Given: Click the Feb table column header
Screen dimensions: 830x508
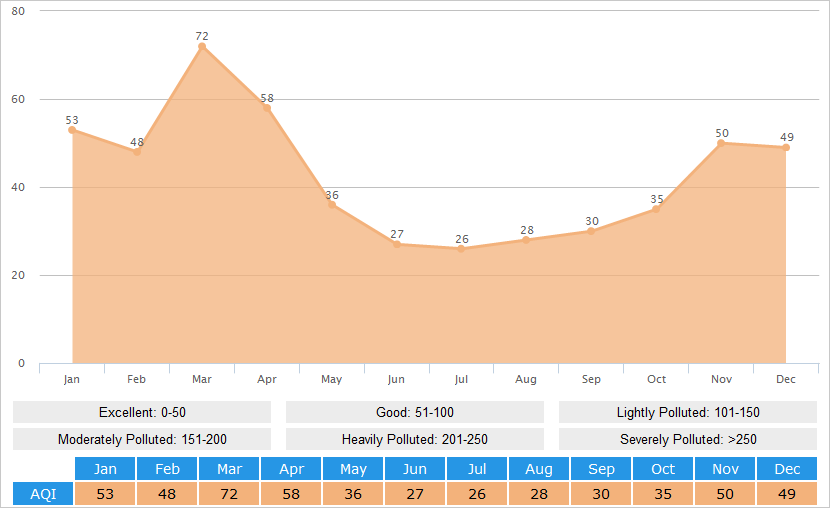Looking at the screenshot, I should click(x=167, y=469).
